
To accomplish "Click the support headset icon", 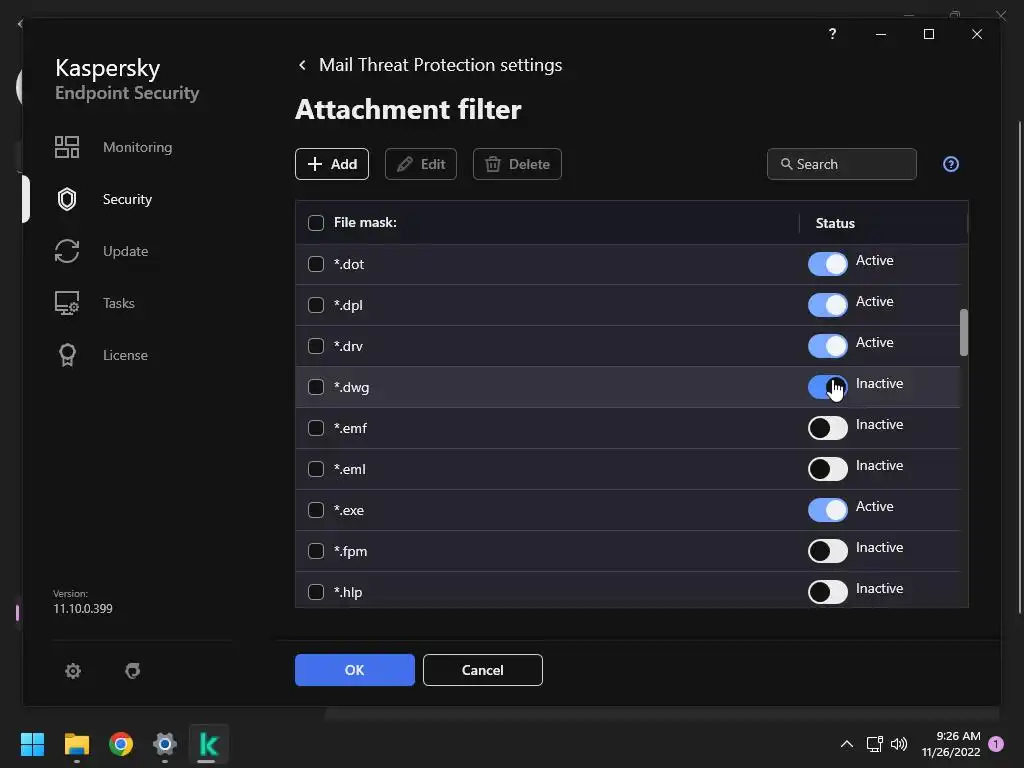I will [133, 671].
